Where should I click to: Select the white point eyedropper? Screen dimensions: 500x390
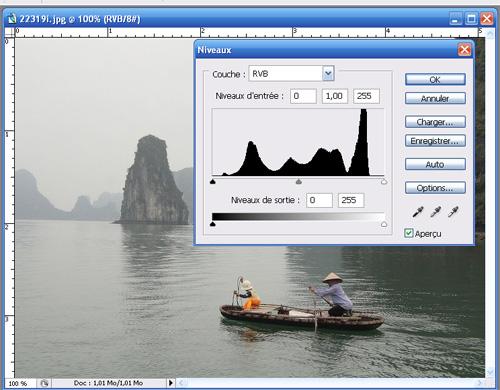[x=453, y=211]
